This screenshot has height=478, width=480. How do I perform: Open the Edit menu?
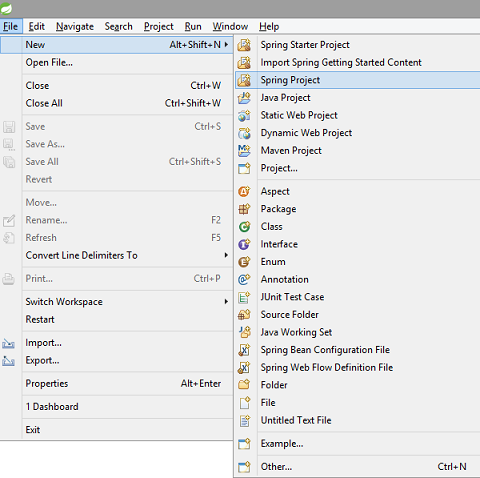(x=36, y=26)
